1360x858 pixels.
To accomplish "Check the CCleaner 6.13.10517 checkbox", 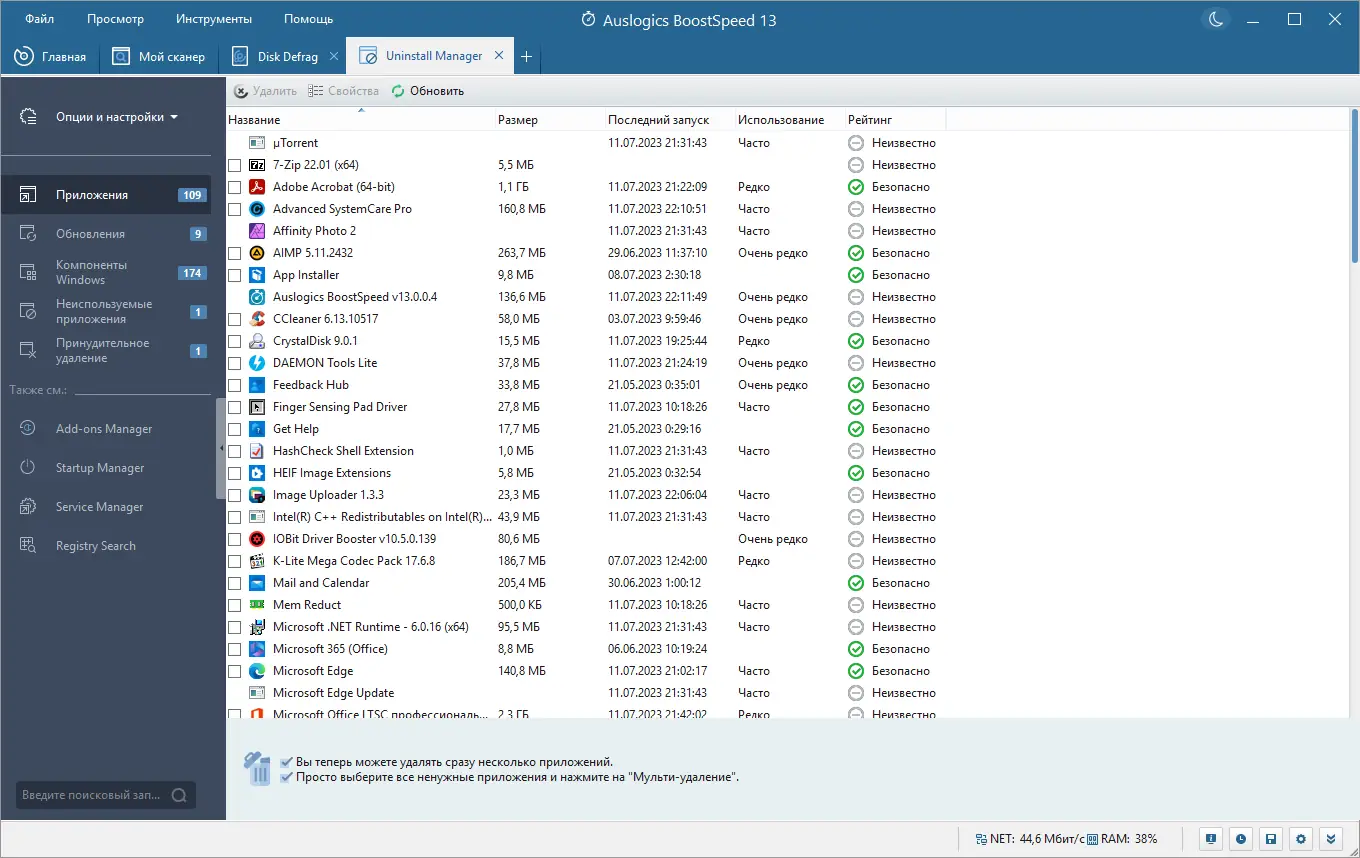I will click(x=235, y=319).
